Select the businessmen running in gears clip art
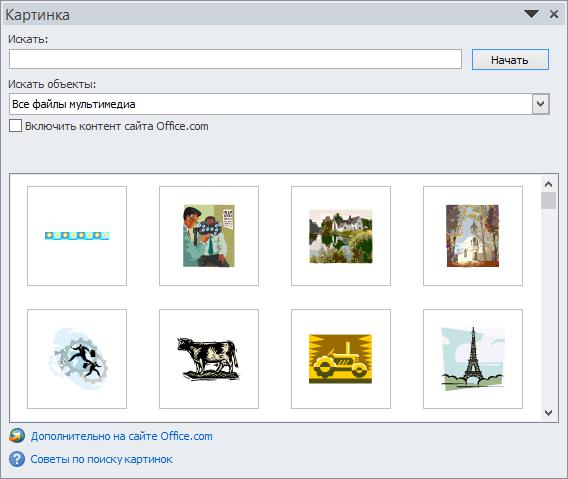568x479 pixels. point(77,359)
